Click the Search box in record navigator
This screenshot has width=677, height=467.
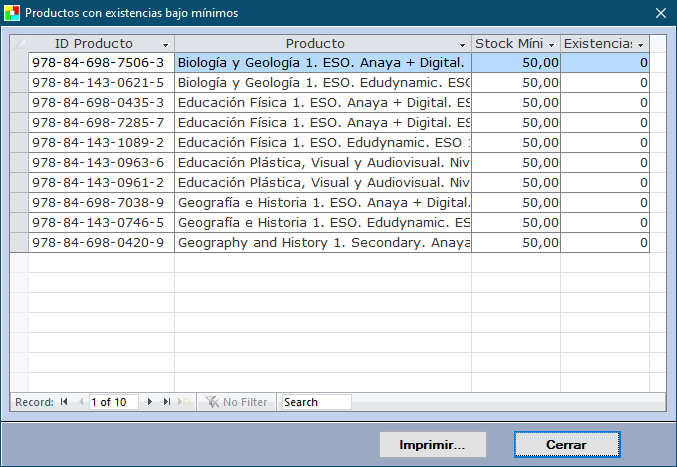click(x=316, y=402)
